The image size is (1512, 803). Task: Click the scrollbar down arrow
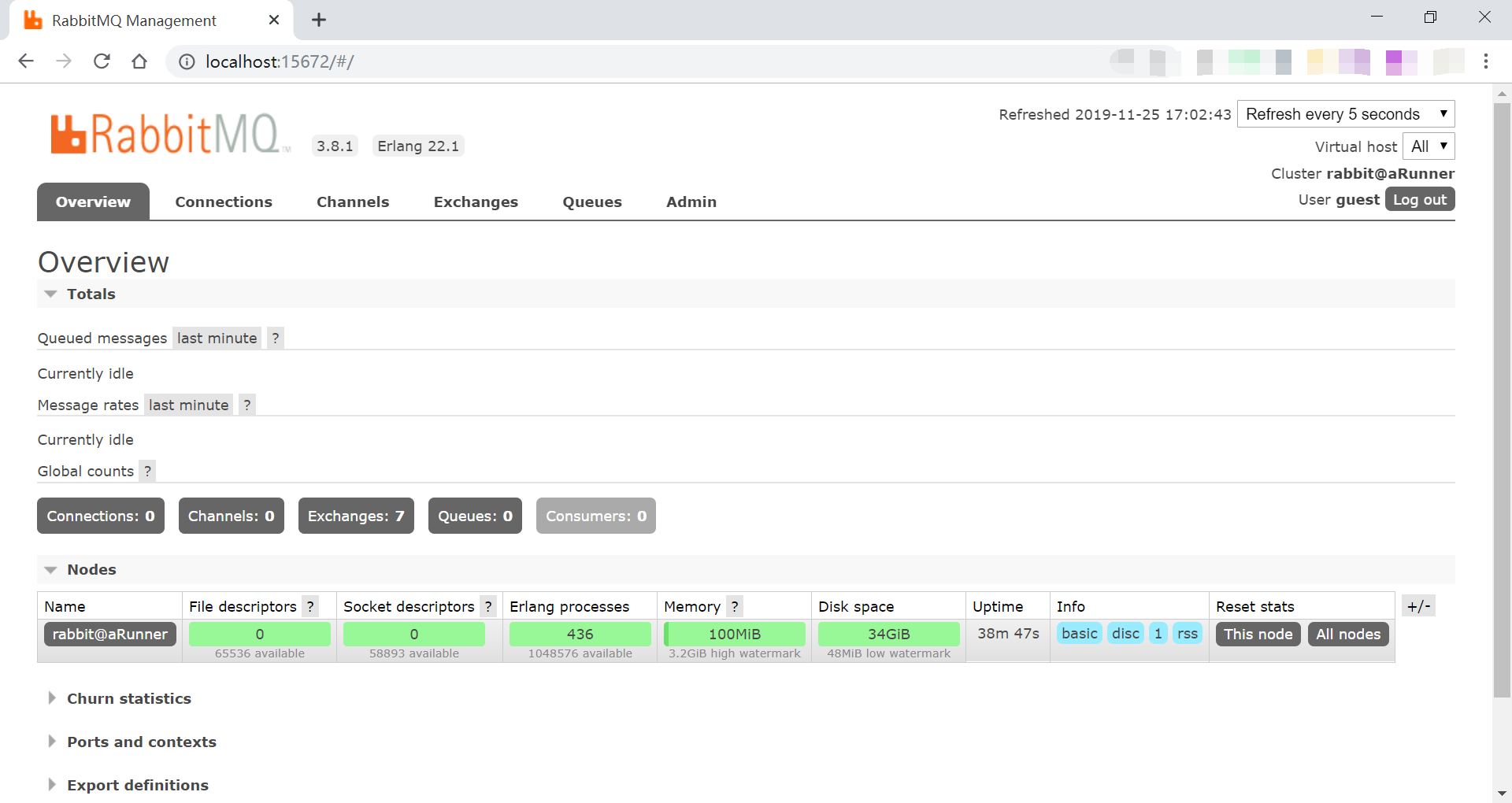(x=1503, y=794)
